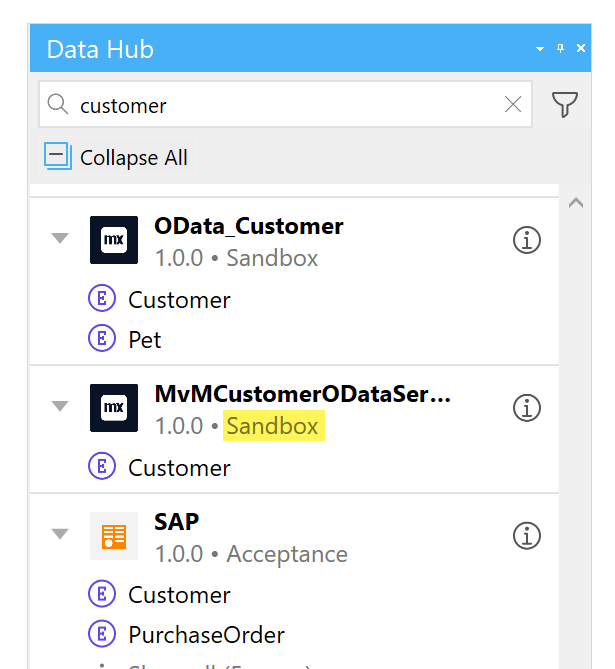Collapse the SAP service group
The height and width of the screenshot is (669, 615).
click(x=60, y=534)
